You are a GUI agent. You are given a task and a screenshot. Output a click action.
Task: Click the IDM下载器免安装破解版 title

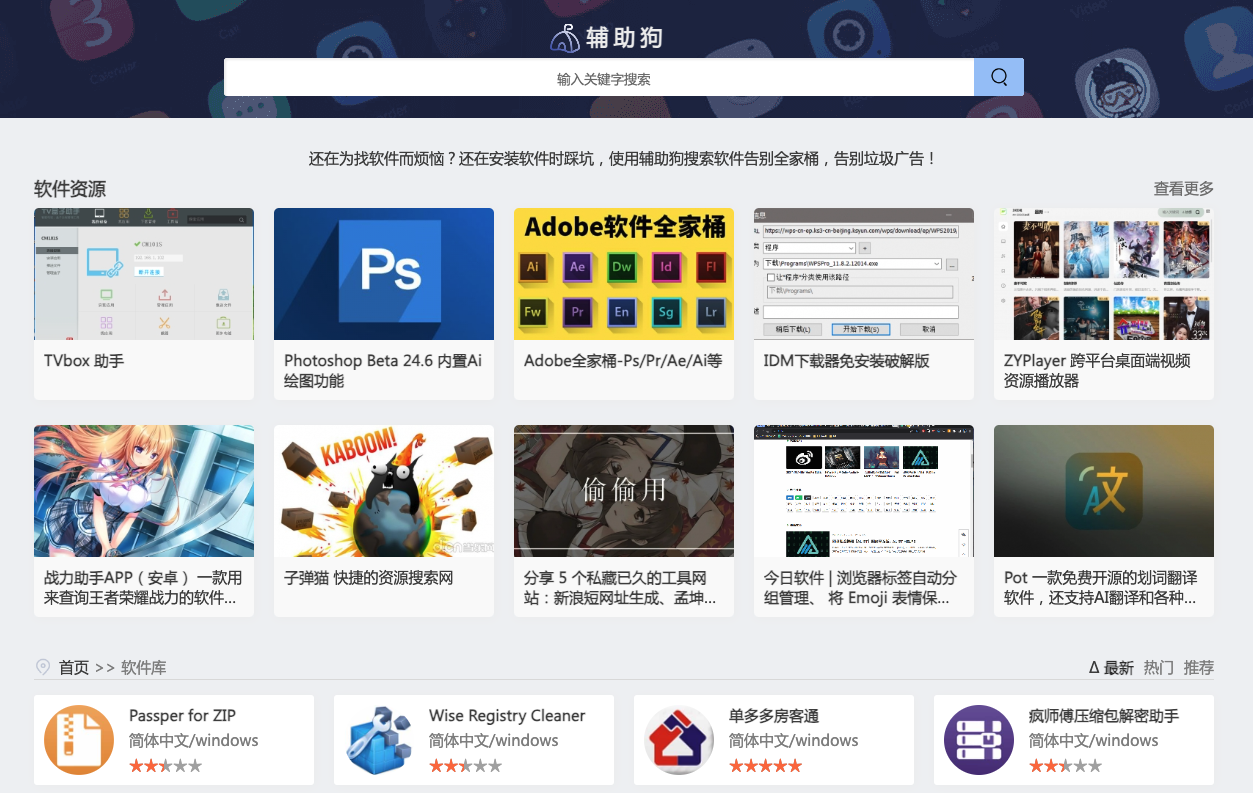[x=847, y=360]
